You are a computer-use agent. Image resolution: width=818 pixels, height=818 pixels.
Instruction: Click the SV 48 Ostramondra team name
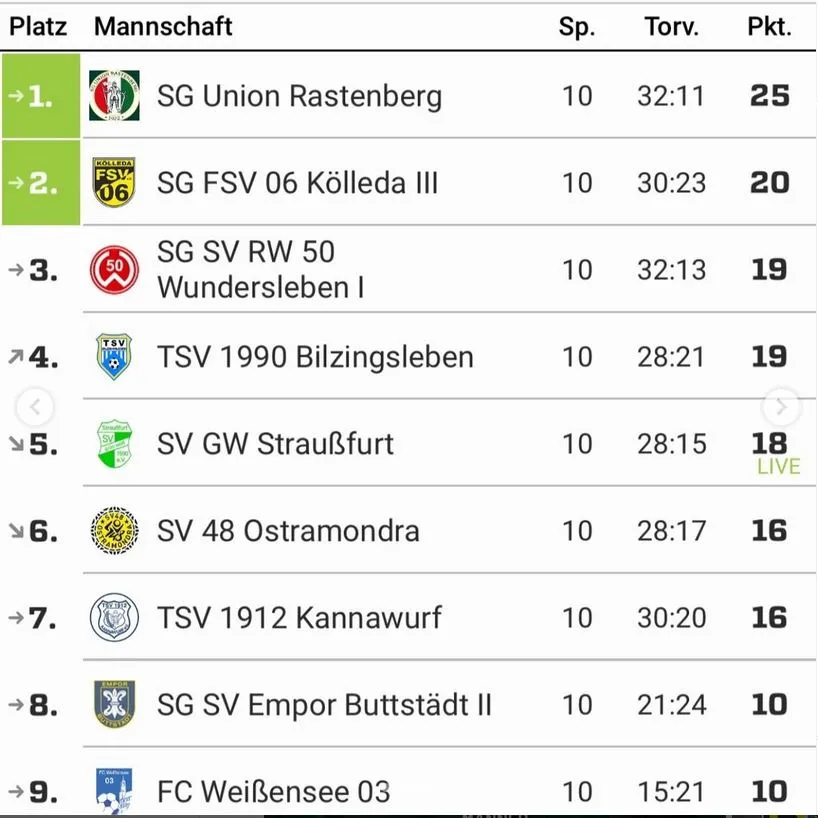pyautogui.click(x=288, y=531)
